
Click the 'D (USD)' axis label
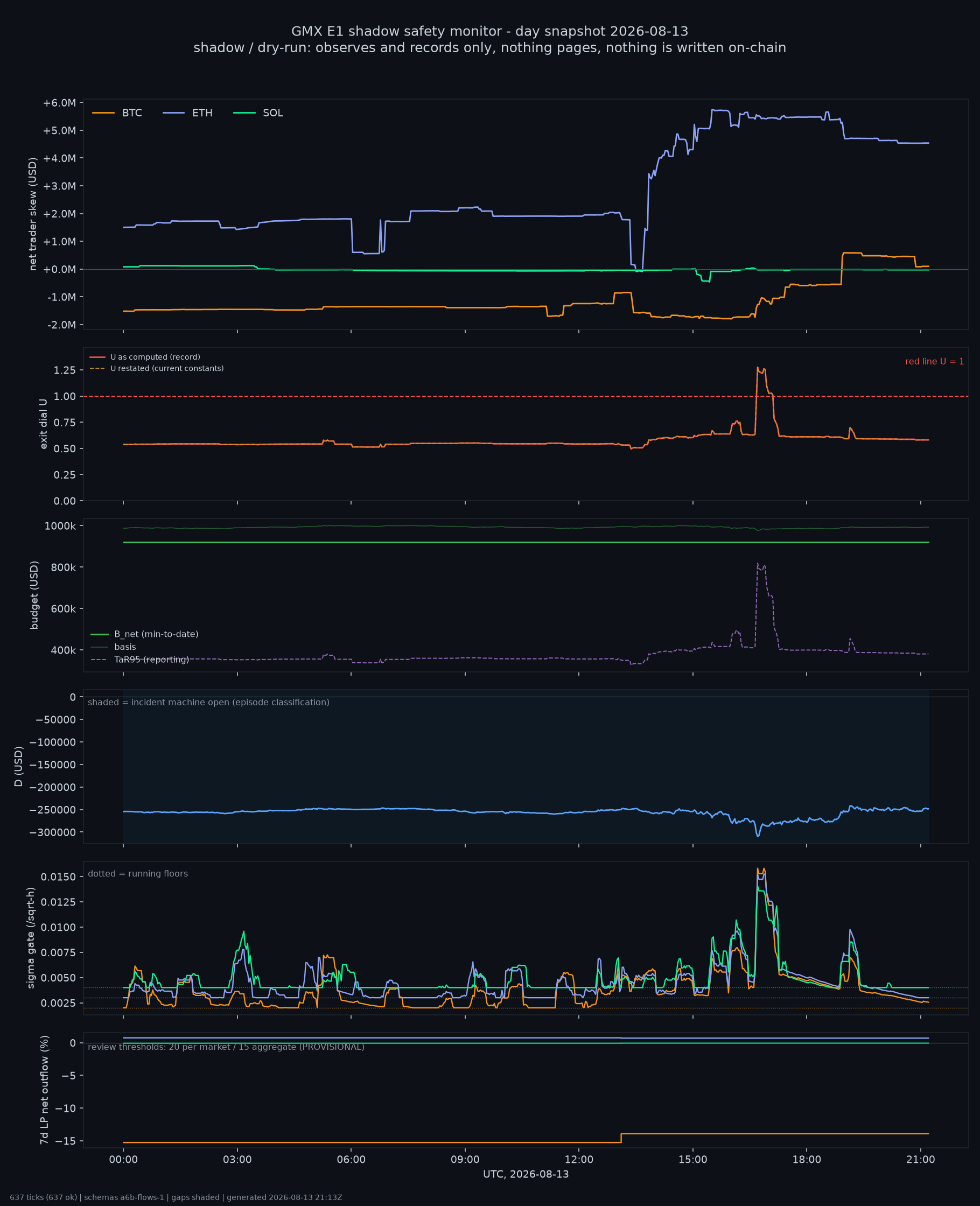pos(19,766)
